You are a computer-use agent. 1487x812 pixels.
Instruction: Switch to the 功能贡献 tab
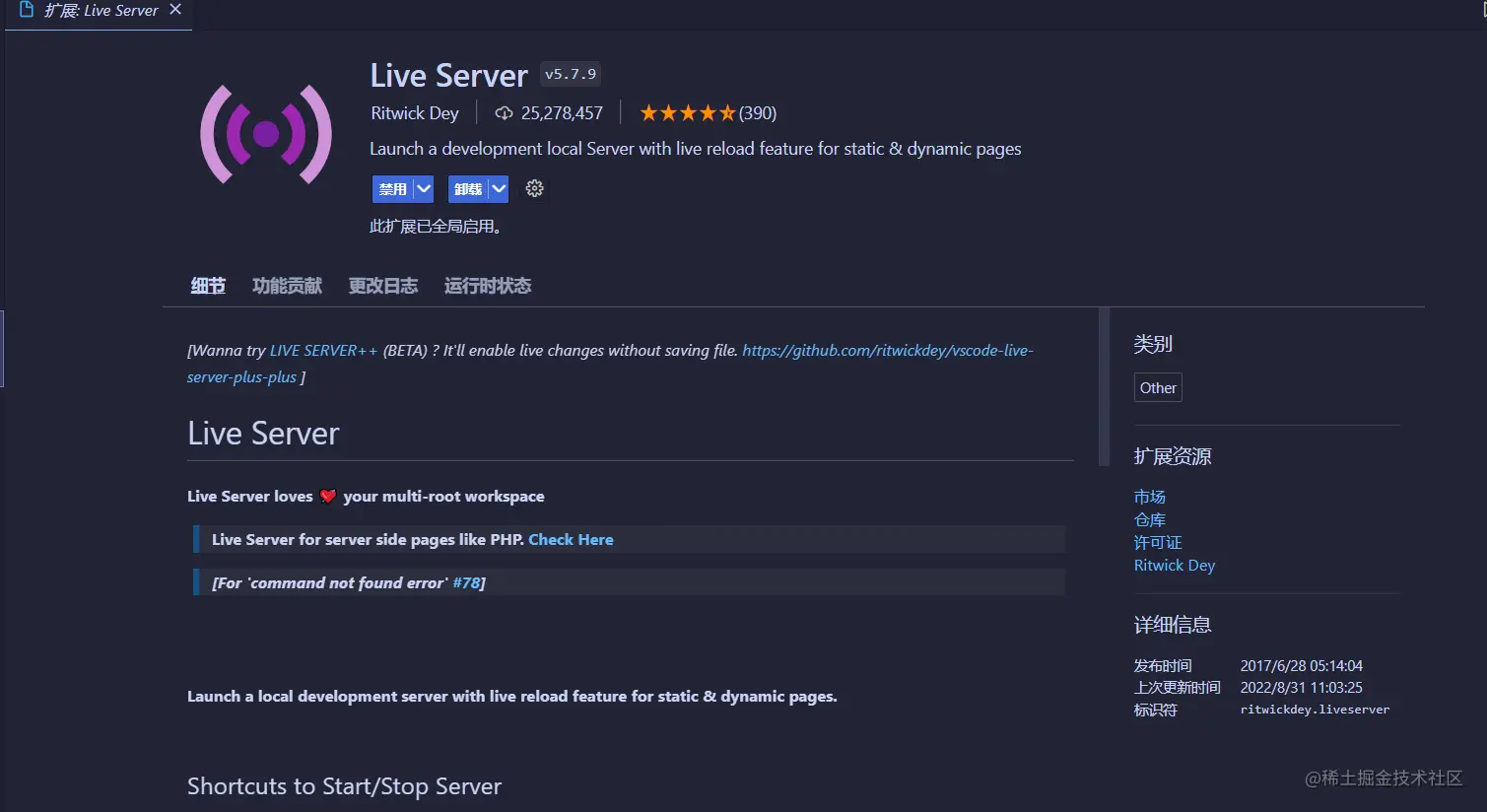pos(287,286)
